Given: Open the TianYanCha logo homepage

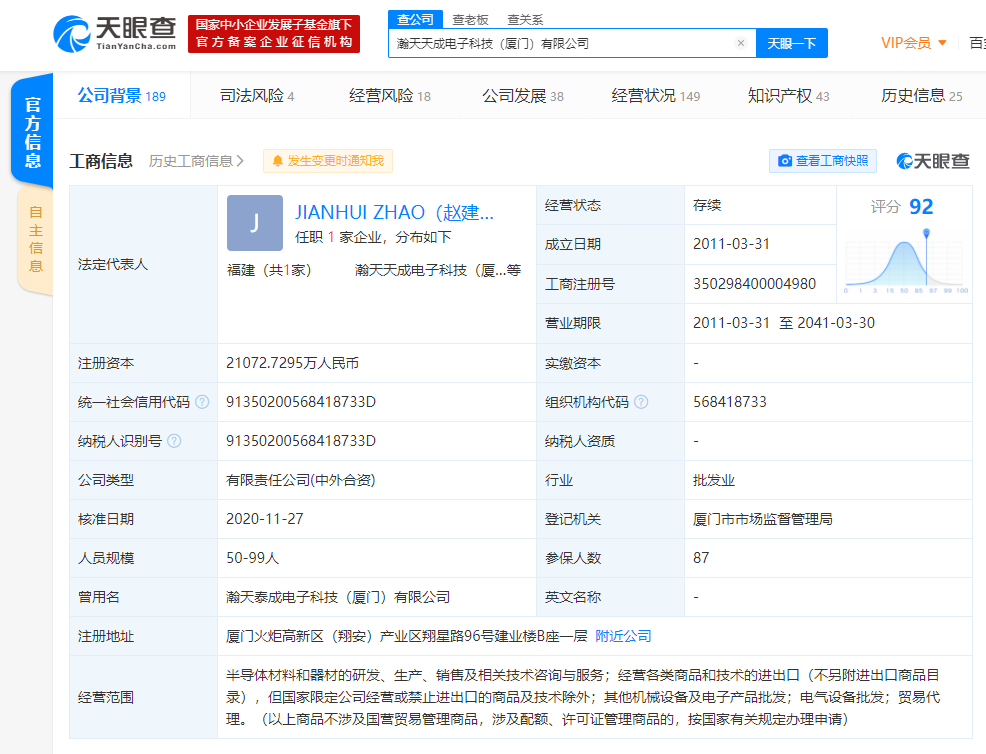Looking at the screenshot, I should coord(114,33).
